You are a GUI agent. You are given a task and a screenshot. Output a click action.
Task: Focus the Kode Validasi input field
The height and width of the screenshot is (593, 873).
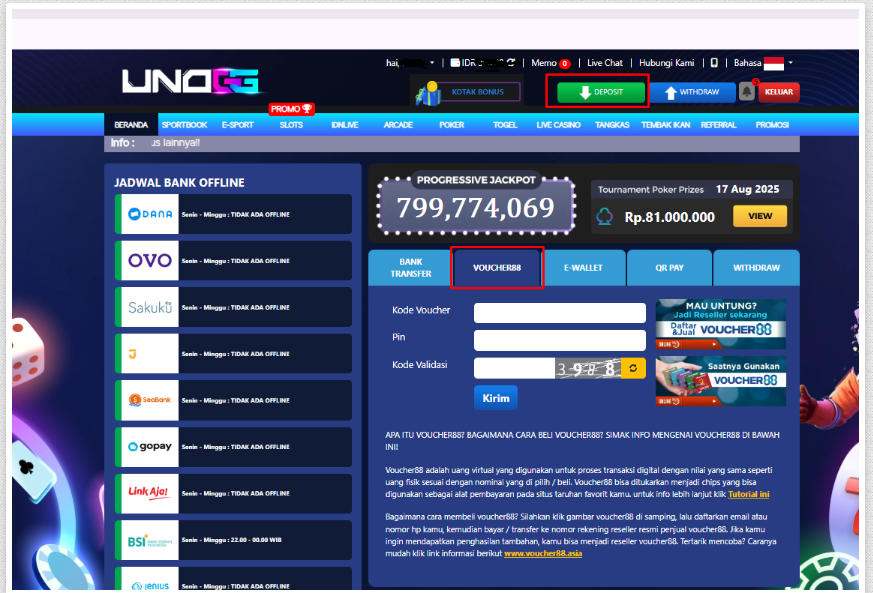(514, 368)
